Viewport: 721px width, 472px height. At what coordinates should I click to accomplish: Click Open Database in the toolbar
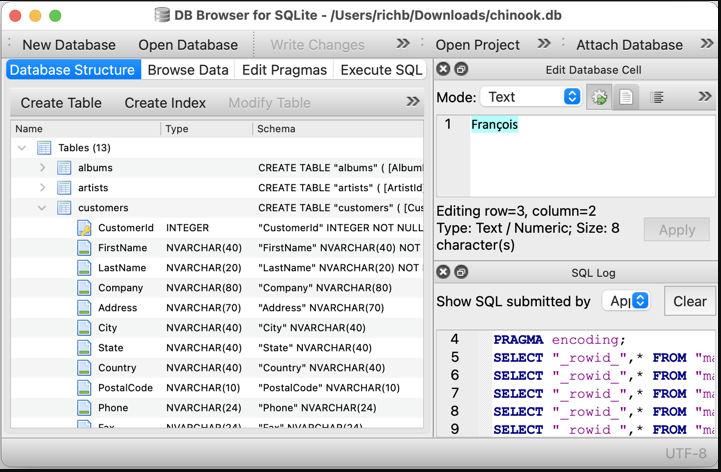tap(188, 44)
